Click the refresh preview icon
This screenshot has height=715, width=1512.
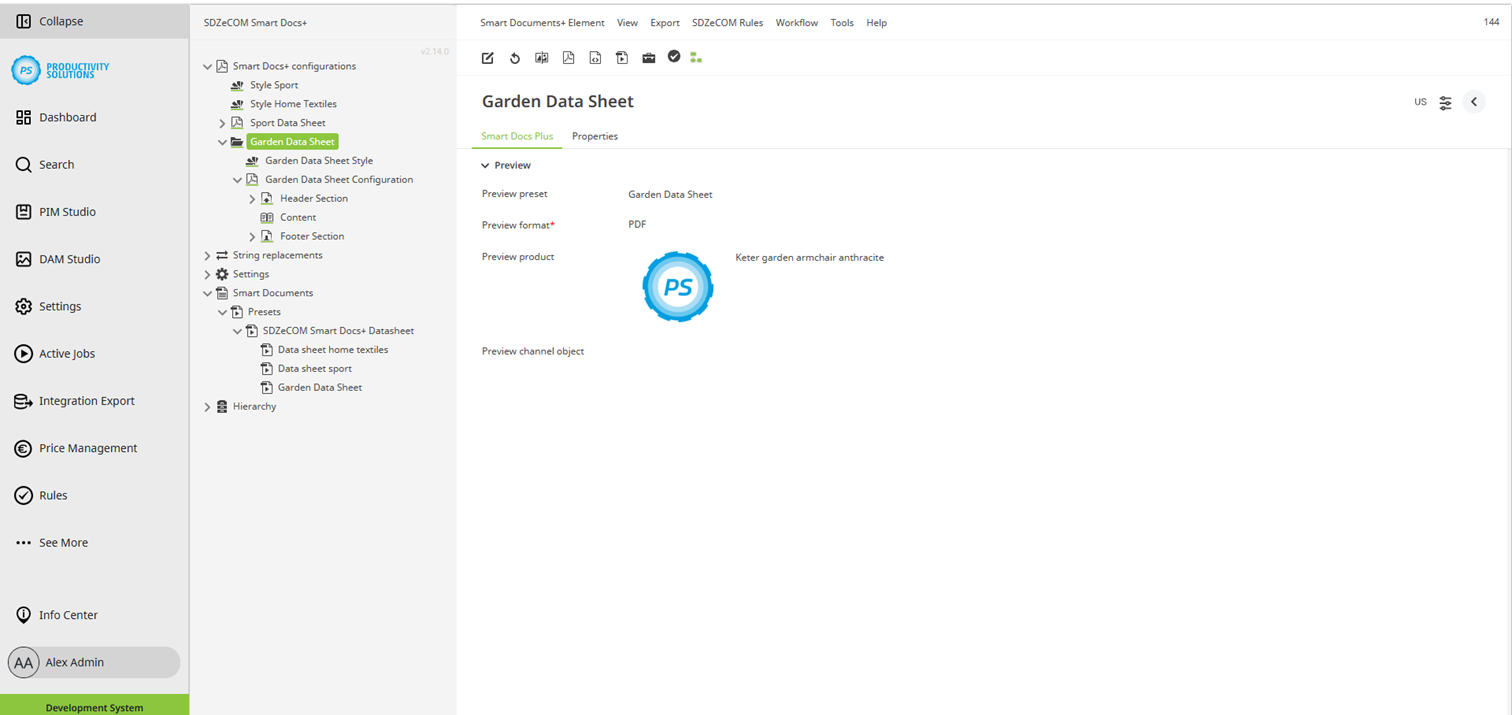pyautogui.click(x=514, y=58)
